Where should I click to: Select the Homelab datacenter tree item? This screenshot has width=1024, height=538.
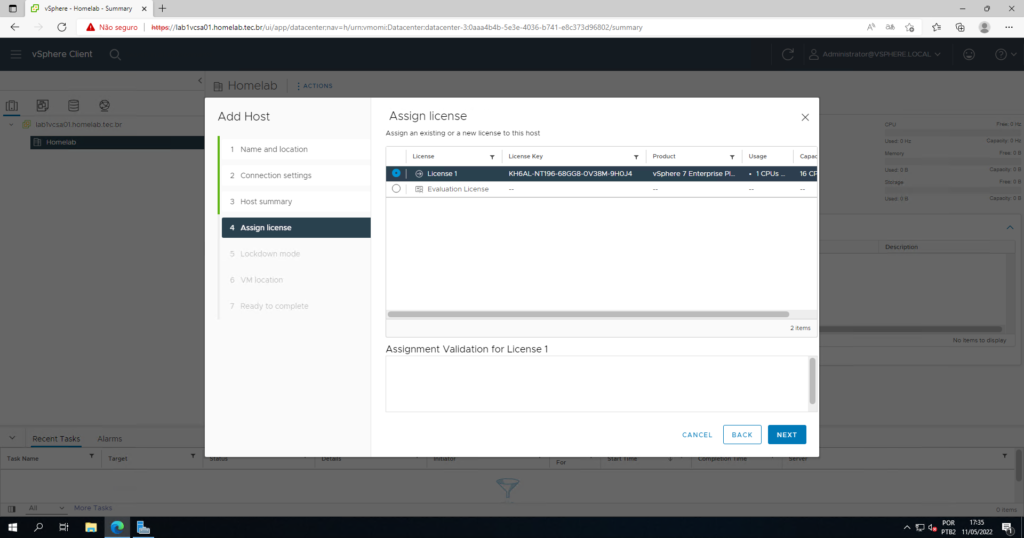(117, 142)
